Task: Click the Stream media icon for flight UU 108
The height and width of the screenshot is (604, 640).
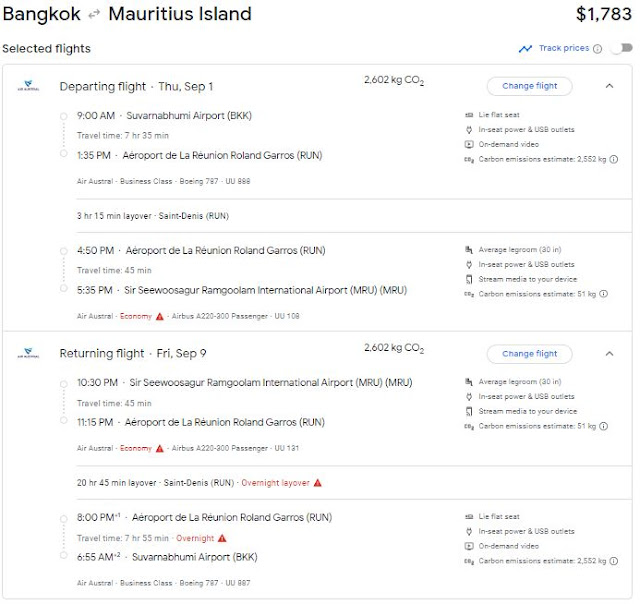Action: (x=469, y=280)
